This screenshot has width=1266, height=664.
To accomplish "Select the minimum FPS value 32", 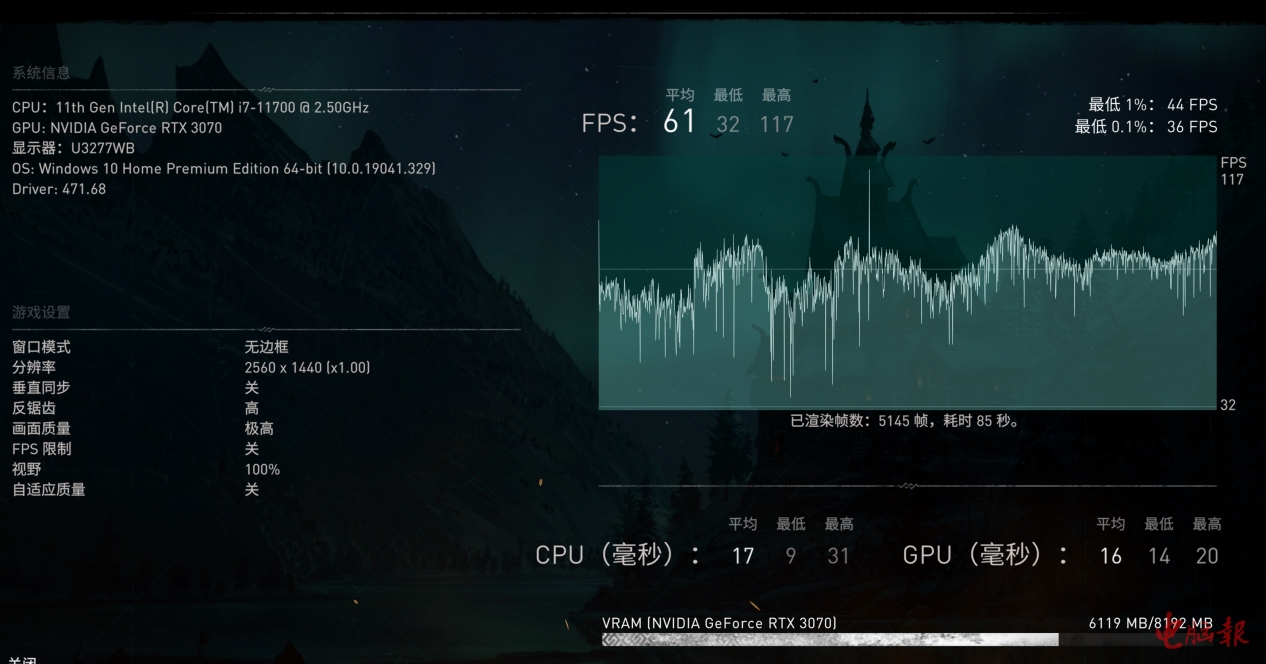I will [728, 124].
